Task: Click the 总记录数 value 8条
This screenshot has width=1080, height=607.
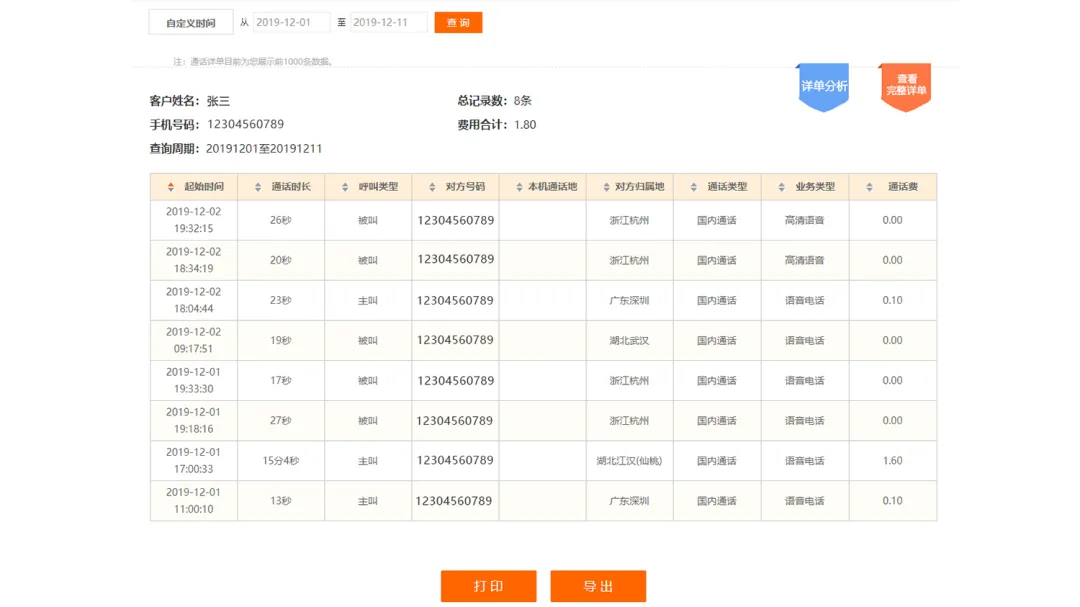Action: (522, 101)
